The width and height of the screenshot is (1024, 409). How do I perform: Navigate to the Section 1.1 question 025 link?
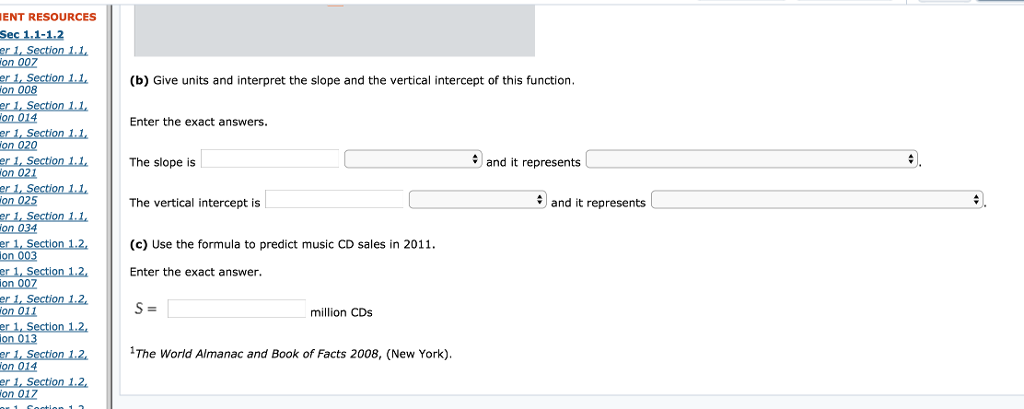click(44, 194)
